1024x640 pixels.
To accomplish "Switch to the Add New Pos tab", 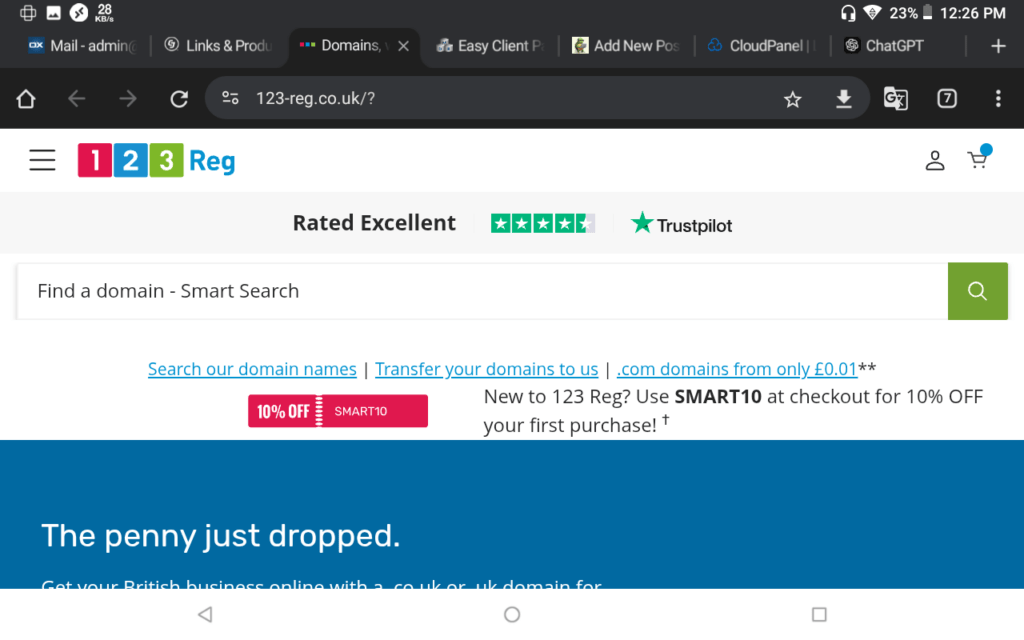I will 626,46.
